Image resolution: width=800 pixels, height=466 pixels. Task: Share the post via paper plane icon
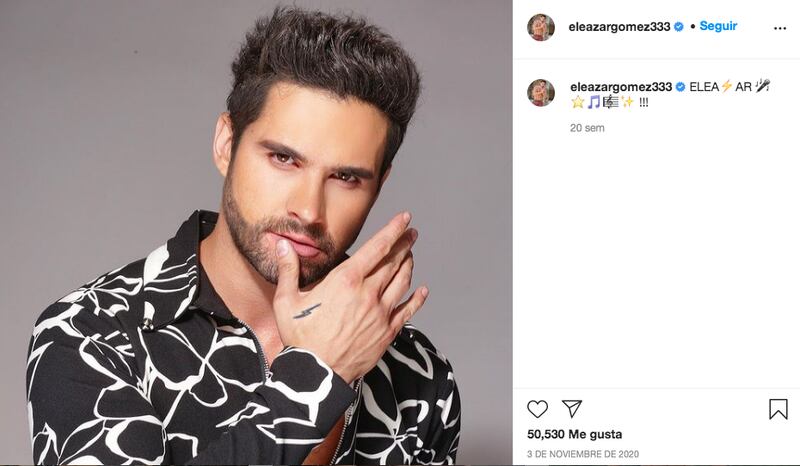pyautogui.click(x=572, y=408)
